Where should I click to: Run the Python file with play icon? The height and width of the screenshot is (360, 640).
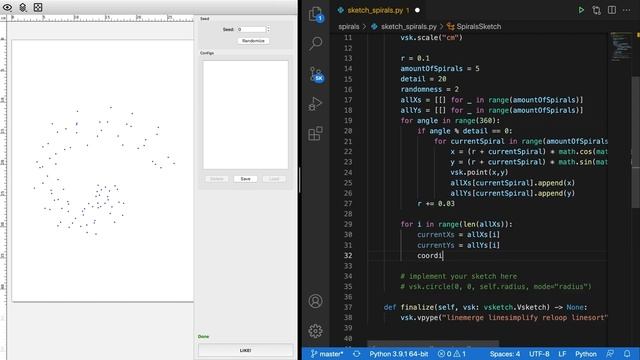581,10
